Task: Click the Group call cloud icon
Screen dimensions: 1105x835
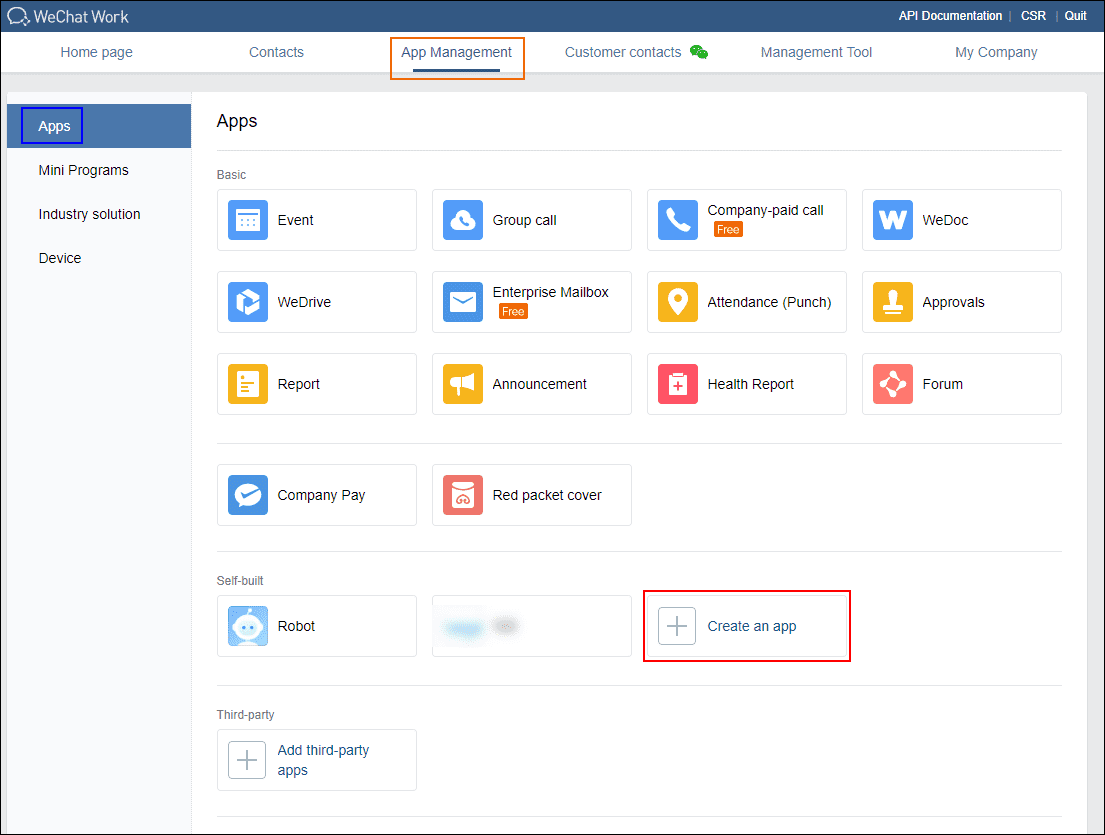Action: point(463,220)
